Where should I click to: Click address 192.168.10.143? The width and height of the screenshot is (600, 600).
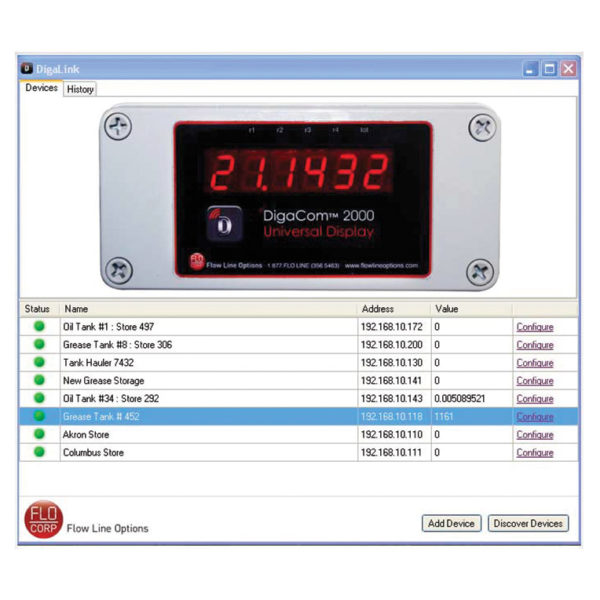tap(391, 399)
